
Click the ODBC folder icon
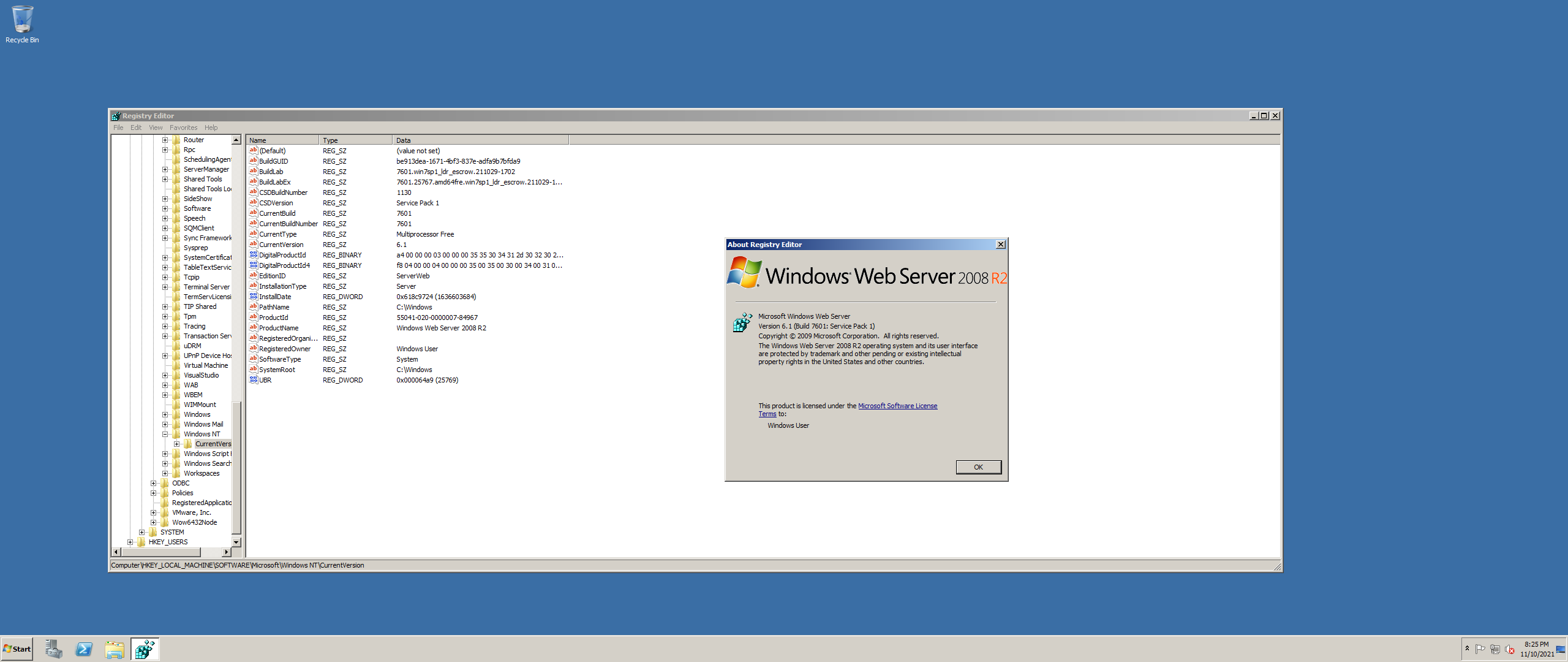pyautogui.click(x=165, y=483)
